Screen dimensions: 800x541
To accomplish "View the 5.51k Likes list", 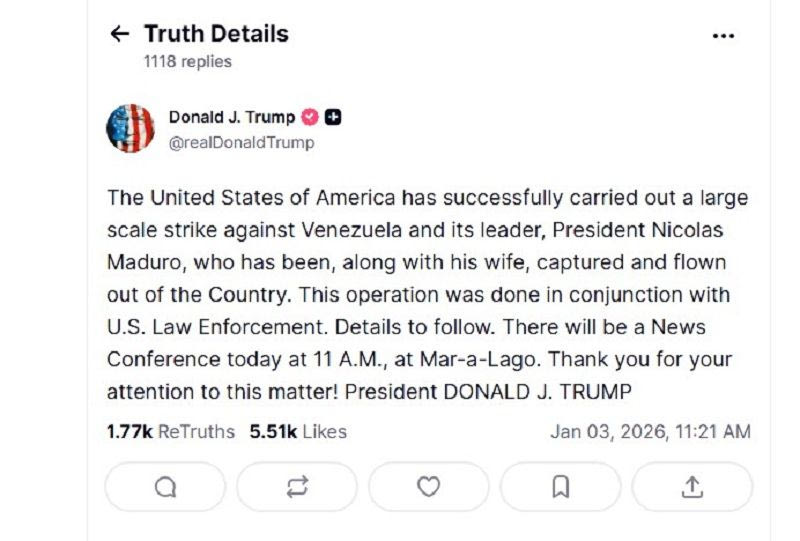I will [298, 432].
